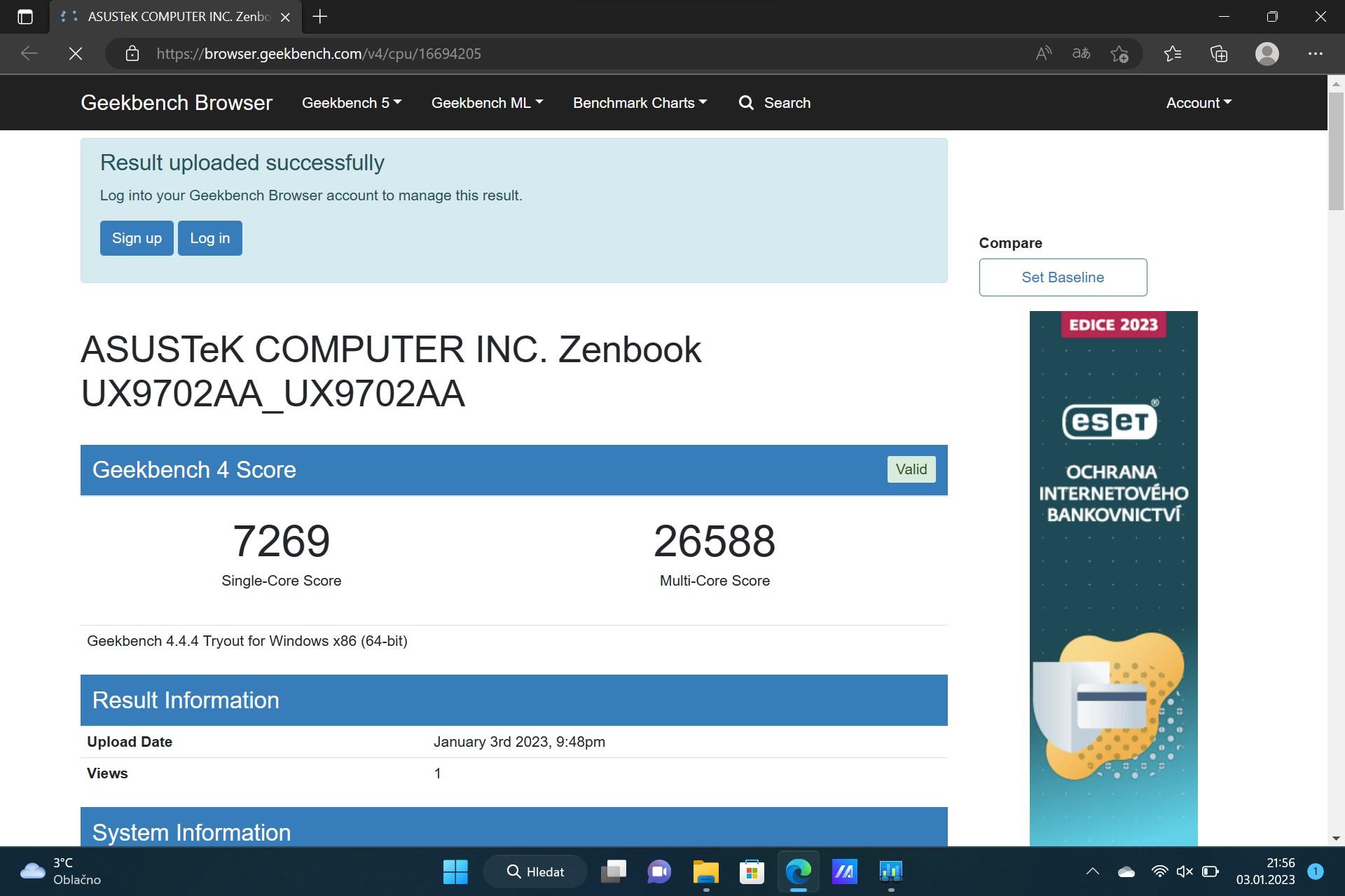The width and height of the screenshot is (1345, 896).
Task: Click the scroll down arrow
Action: click(x=1336, y=838)
